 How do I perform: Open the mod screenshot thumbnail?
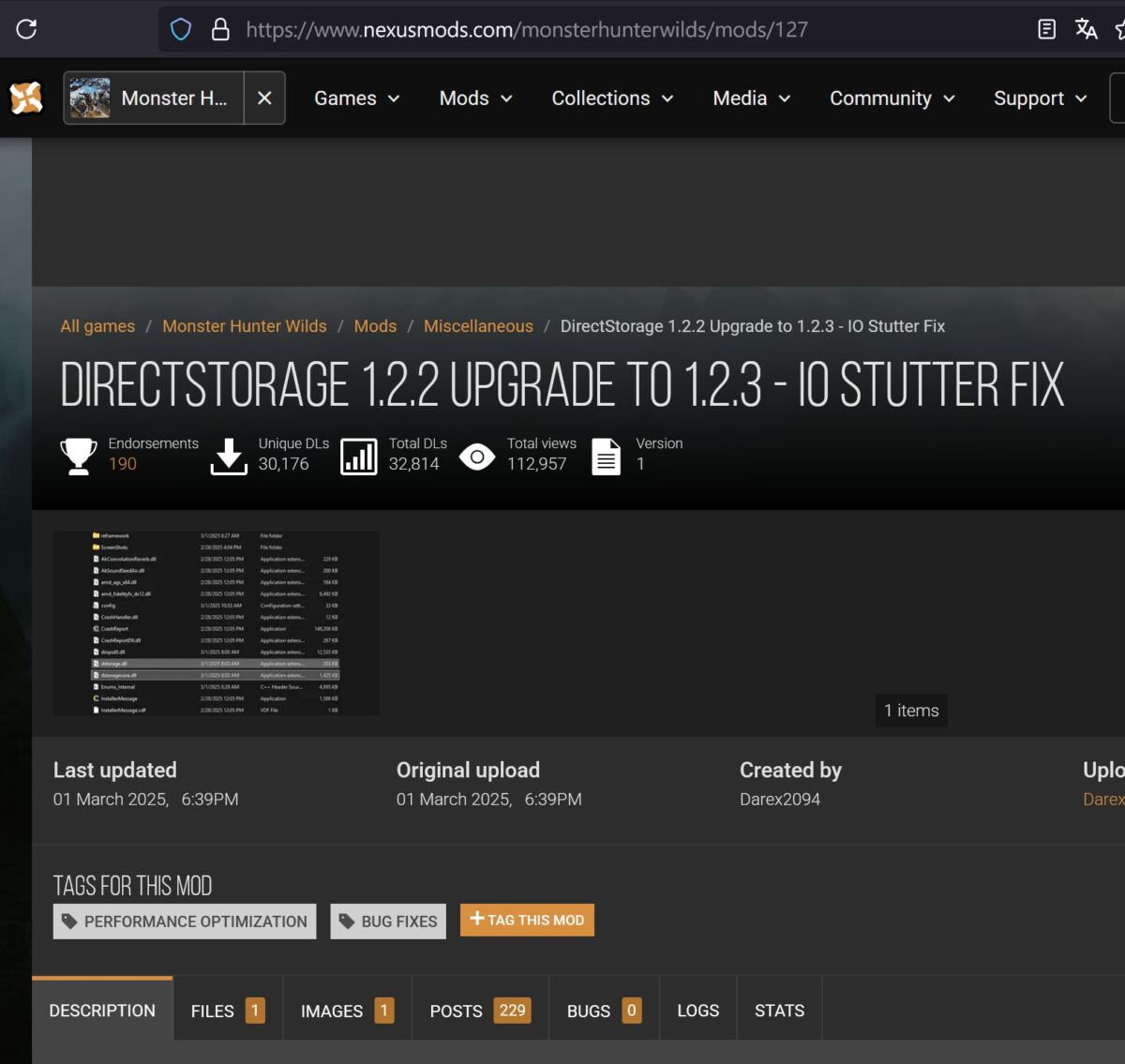[217, 623]
